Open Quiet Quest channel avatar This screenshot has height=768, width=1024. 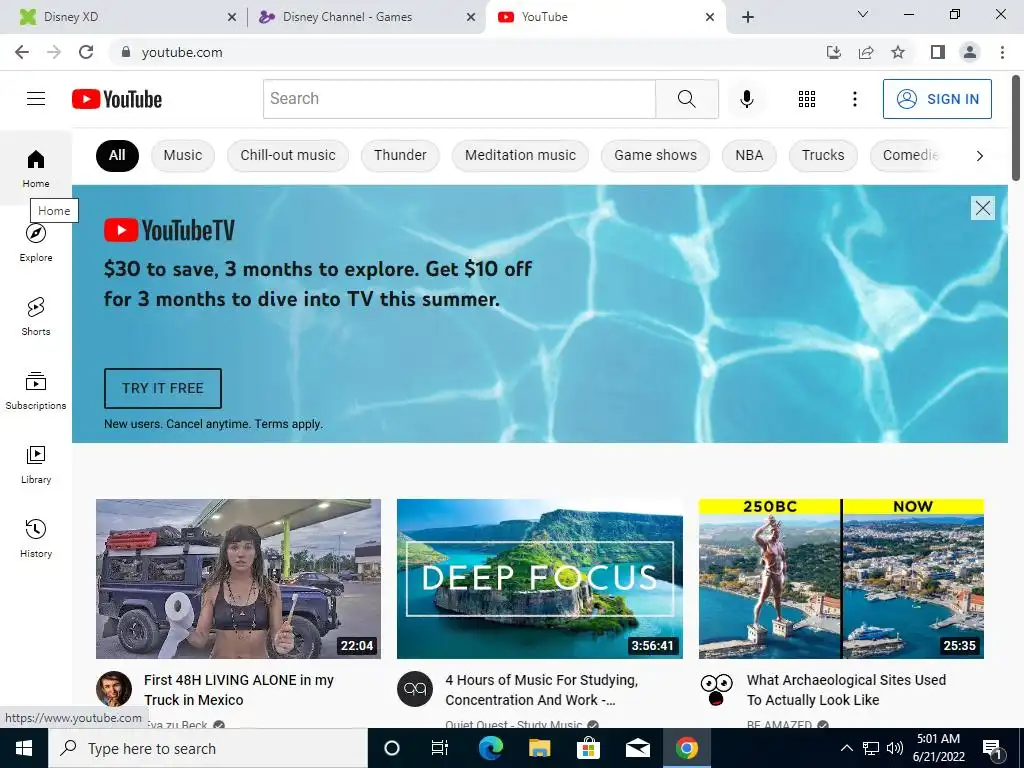tap(415, 689)
